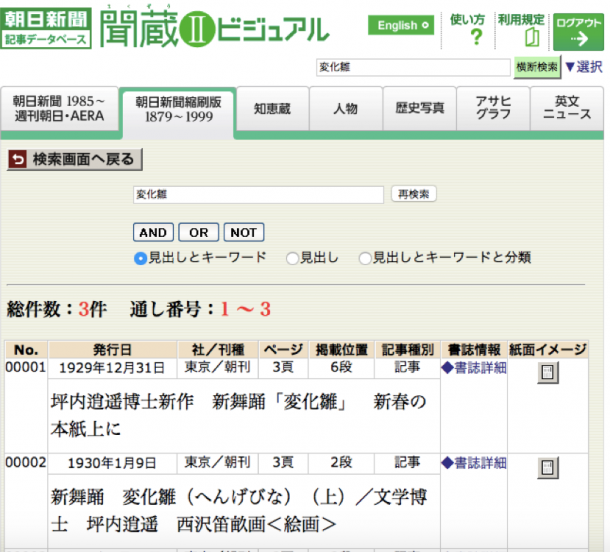Click the ログアウト logout arrow button

tap(578, 32)
